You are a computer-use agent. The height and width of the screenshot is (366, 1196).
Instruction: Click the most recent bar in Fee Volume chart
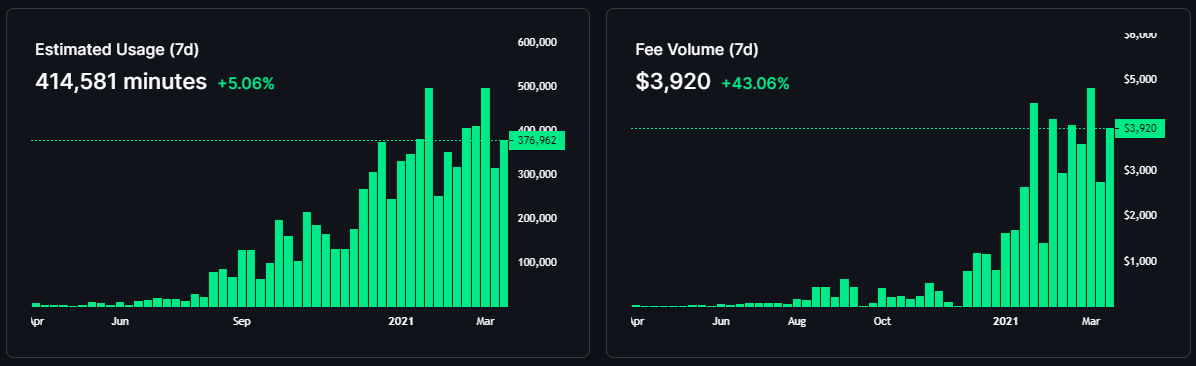1110,217
